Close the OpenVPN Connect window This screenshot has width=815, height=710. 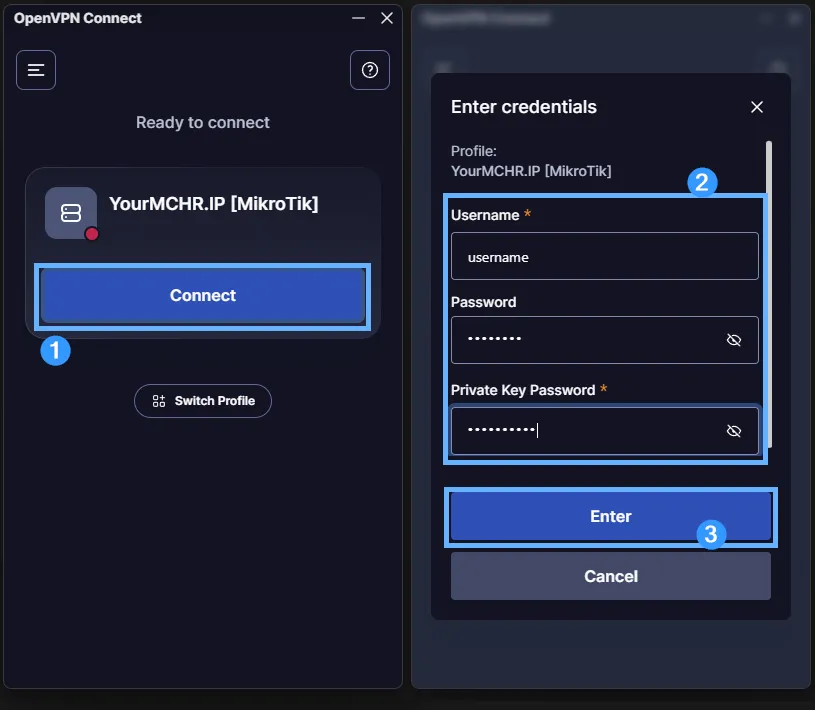coord(387,18)
